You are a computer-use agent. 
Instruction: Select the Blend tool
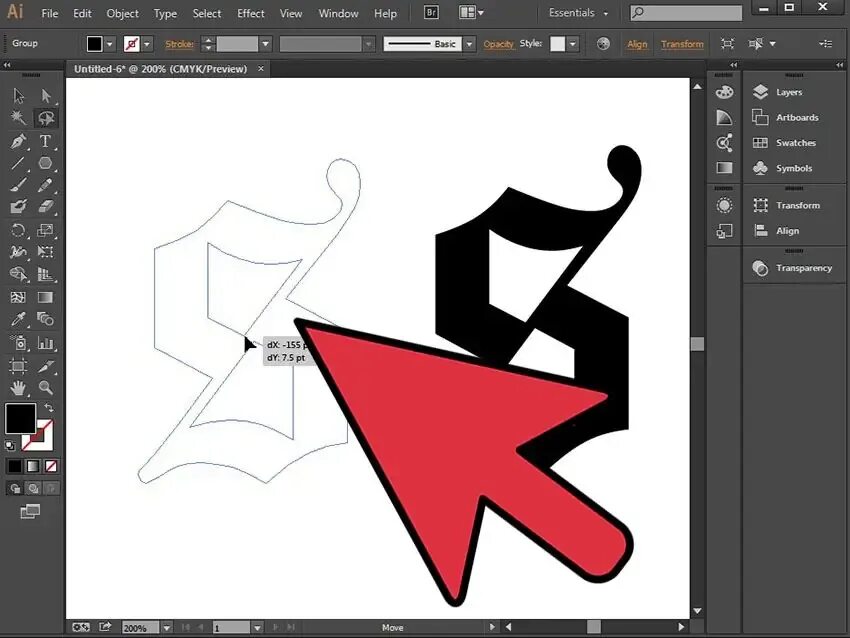click(46, 319)
